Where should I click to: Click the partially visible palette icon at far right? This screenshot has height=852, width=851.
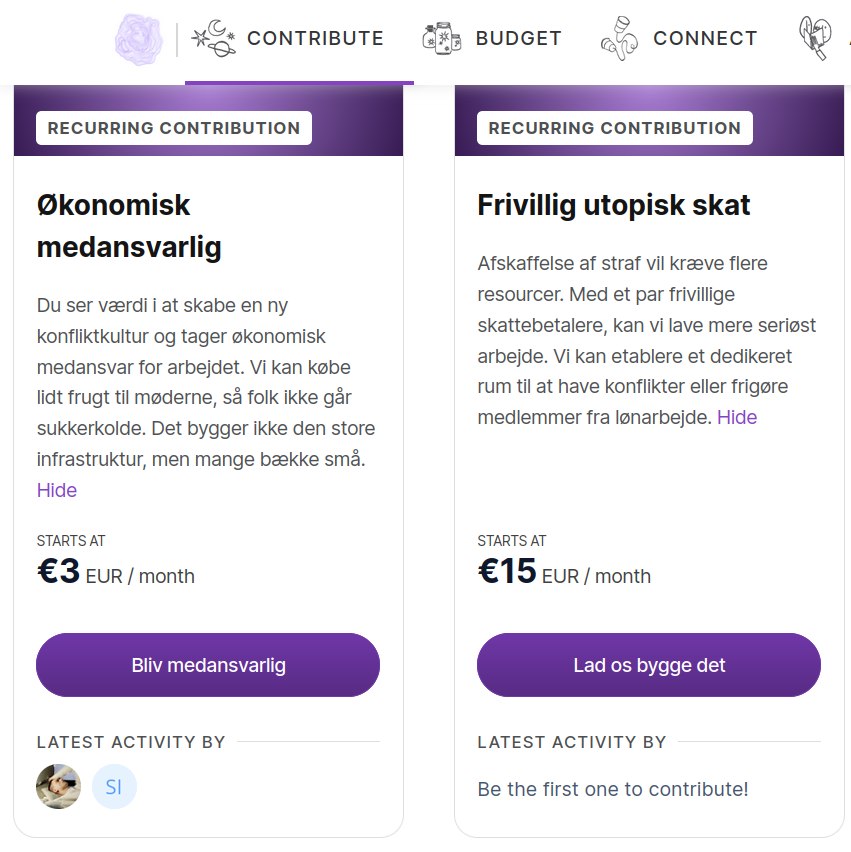point(814,39)
